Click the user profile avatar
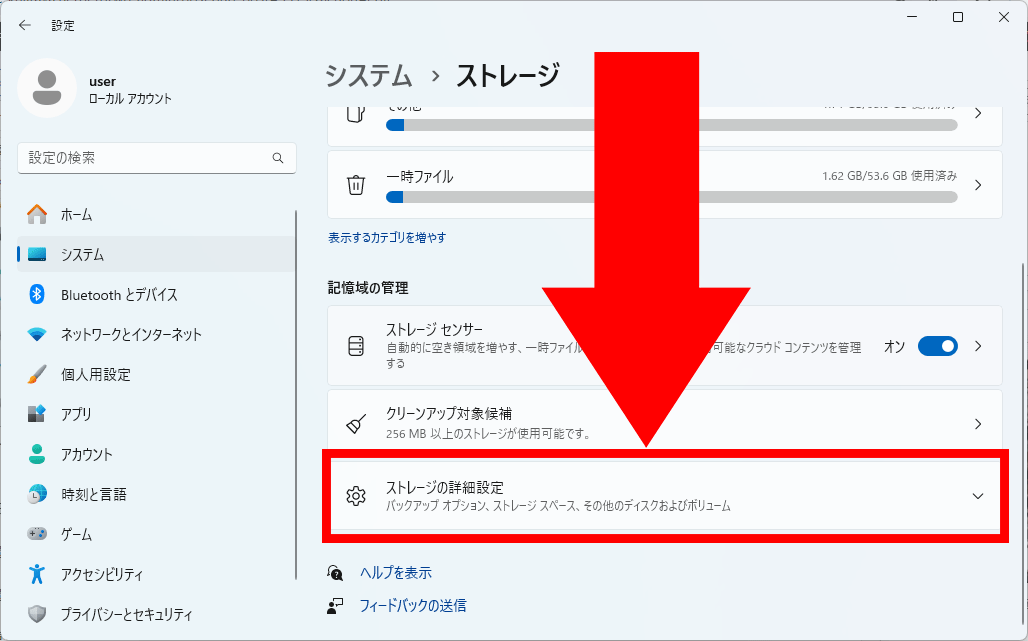Screen dimensions: 1028x641 [46, 88]
